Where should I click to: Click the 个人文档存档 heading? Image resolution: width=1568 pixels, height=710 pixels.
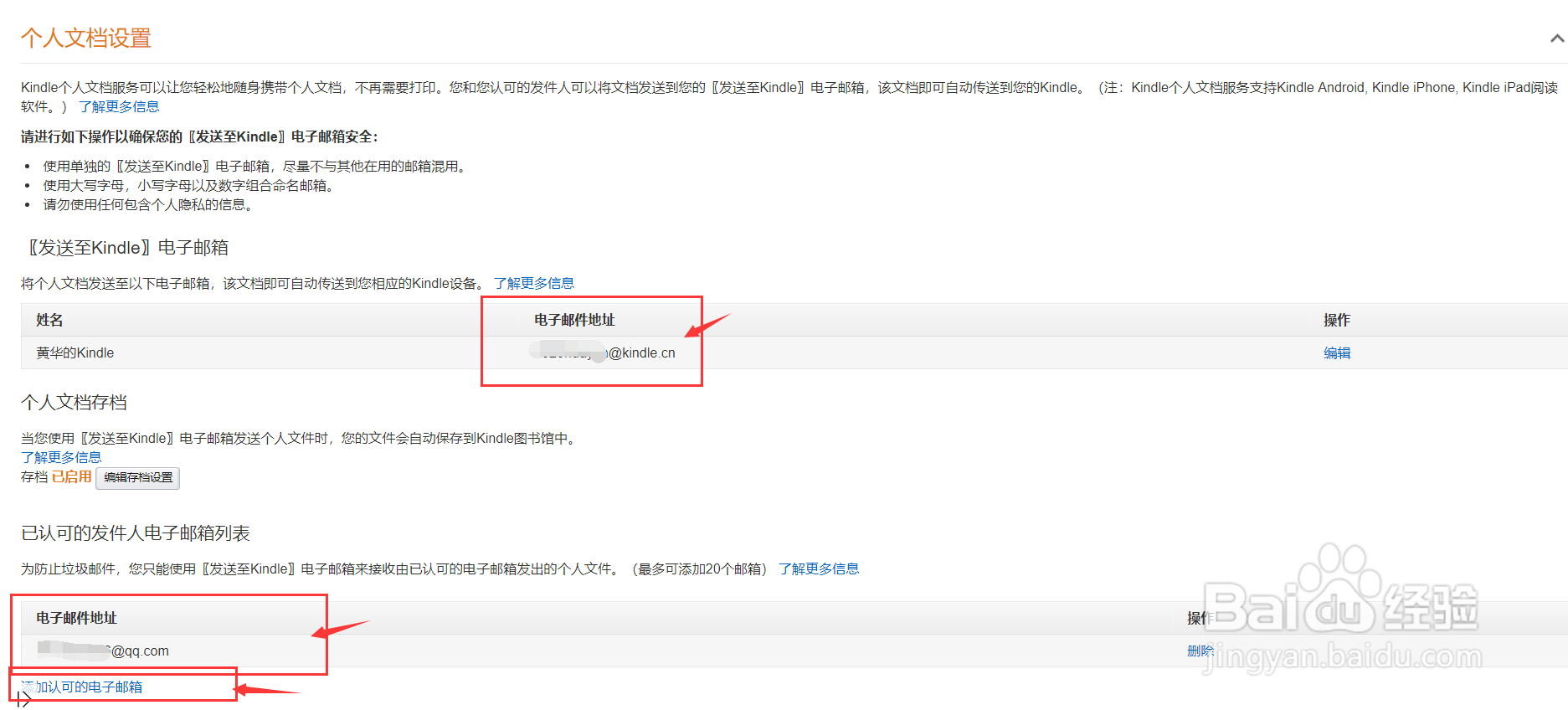point(74,403)
